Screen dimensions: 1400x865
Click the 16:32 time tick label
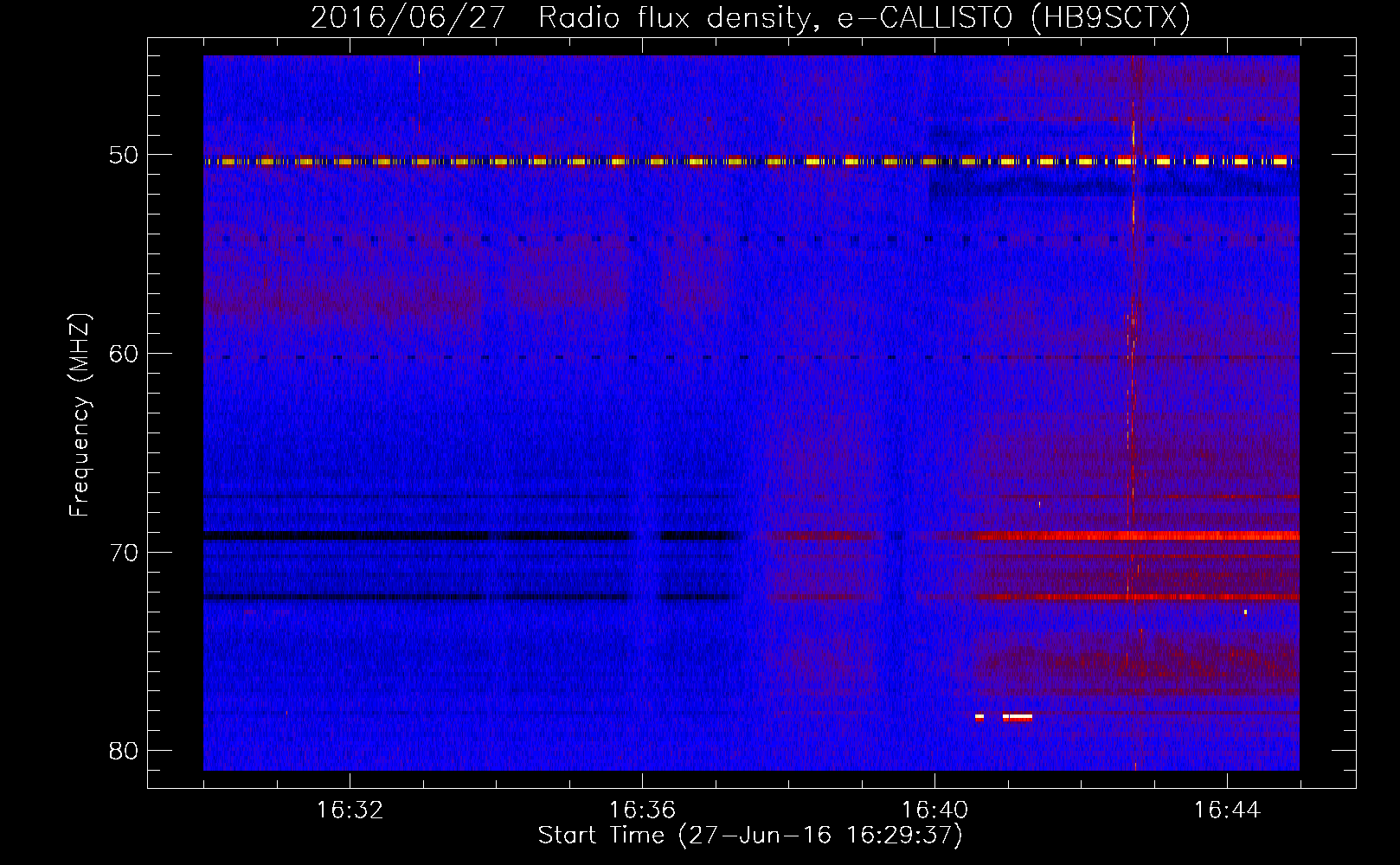(x=350, y=811)
